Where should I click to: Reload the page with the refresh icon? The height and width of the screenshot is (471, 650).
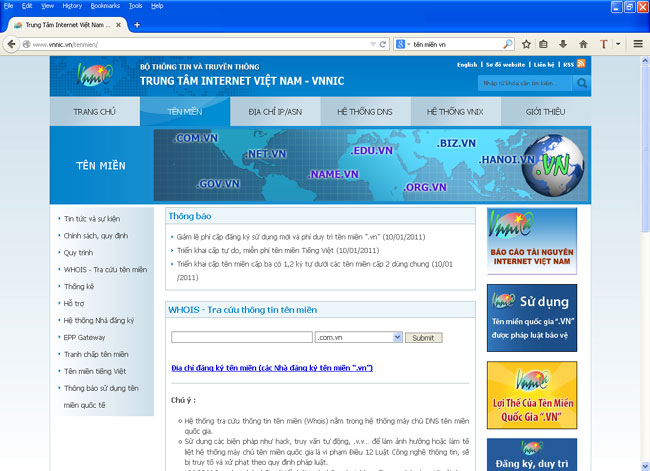point(383,44)
